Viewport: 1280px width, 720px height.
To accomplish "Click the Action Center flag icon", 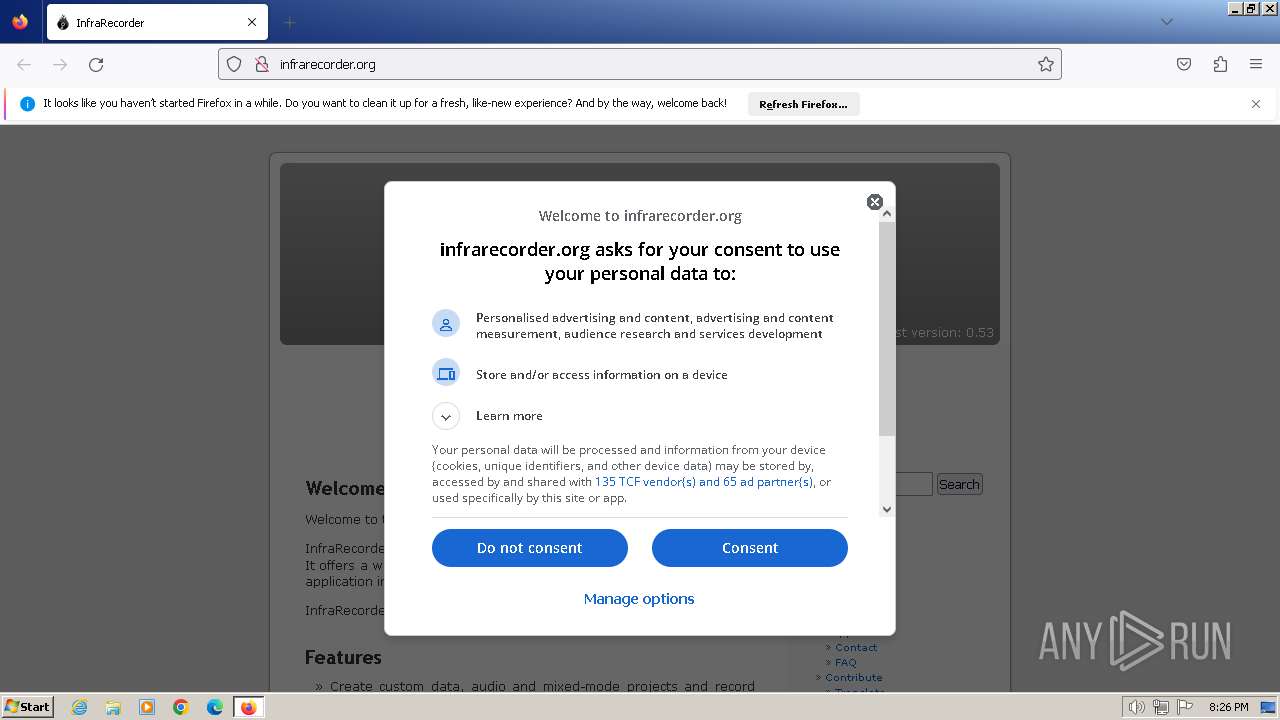I will [1185, 707].
